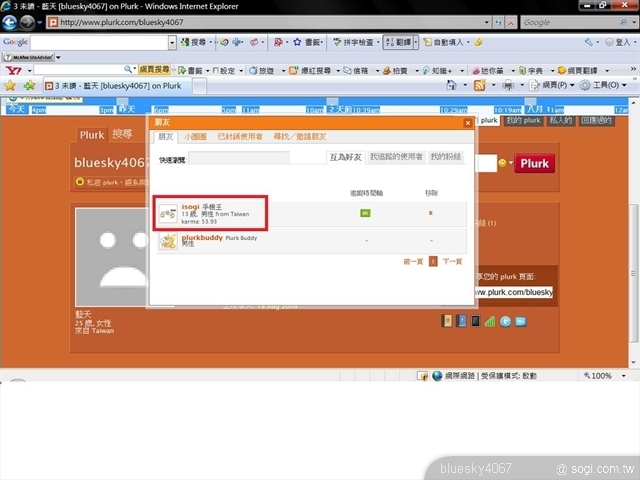Image resolution: width=640 pixels, height=480 pixels.
Task: Select the 我的粉絲 filter
Action: point(446,157)
